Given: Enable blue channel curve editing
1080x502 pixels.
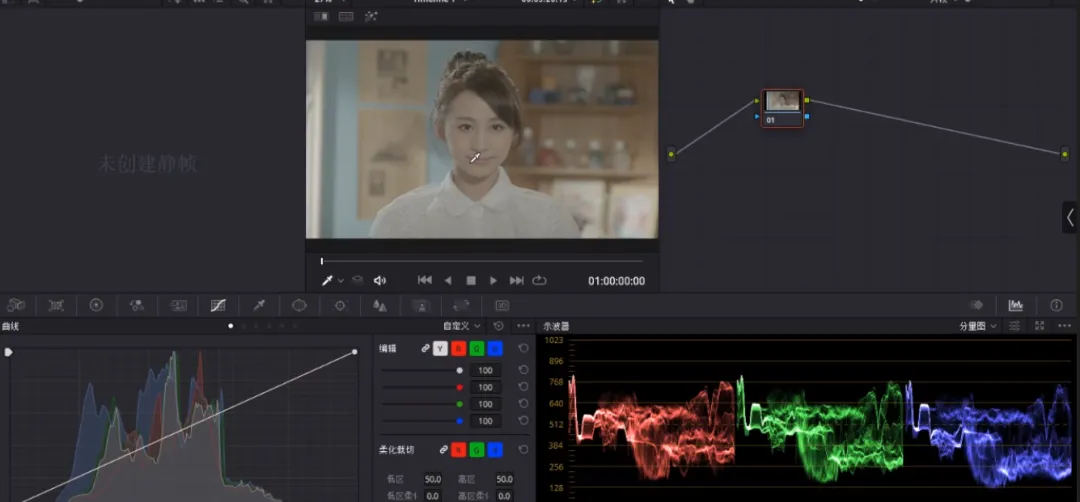Looking at the screenshot, I should [495, 349].
